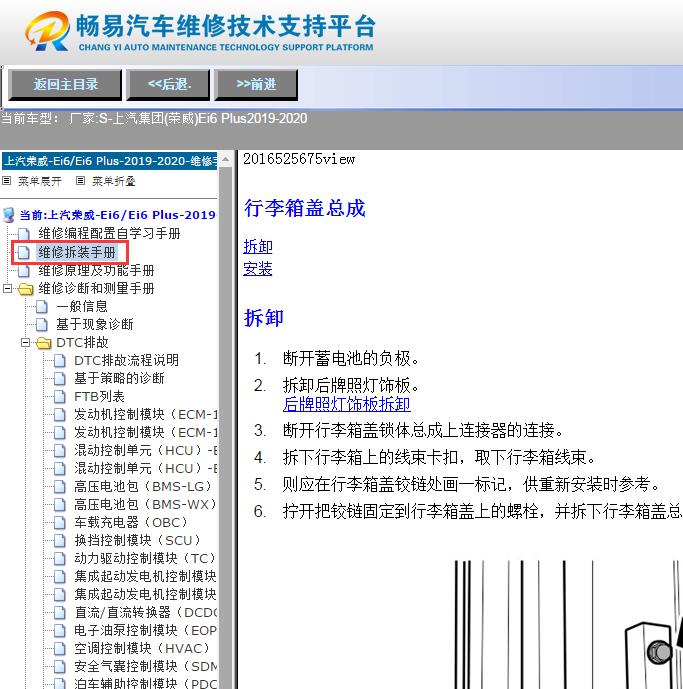Image resolution: width=683 pixels, height=689 pixels.
Task: Open the 一般信息 entry
Action: click(82, 306)
